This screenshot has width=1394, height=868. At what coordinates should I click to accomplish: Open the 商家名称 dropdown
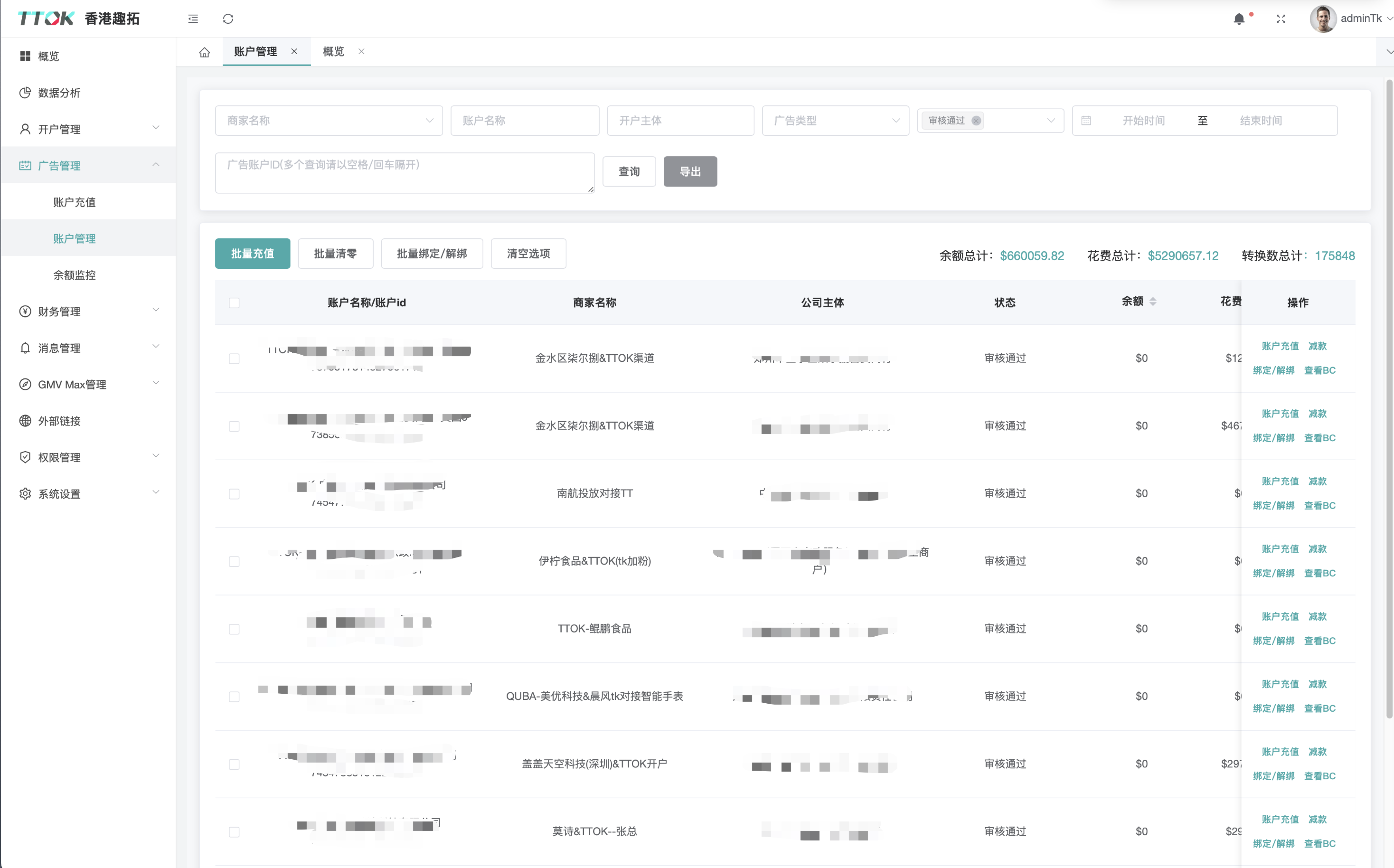click(x=328, y=121)
